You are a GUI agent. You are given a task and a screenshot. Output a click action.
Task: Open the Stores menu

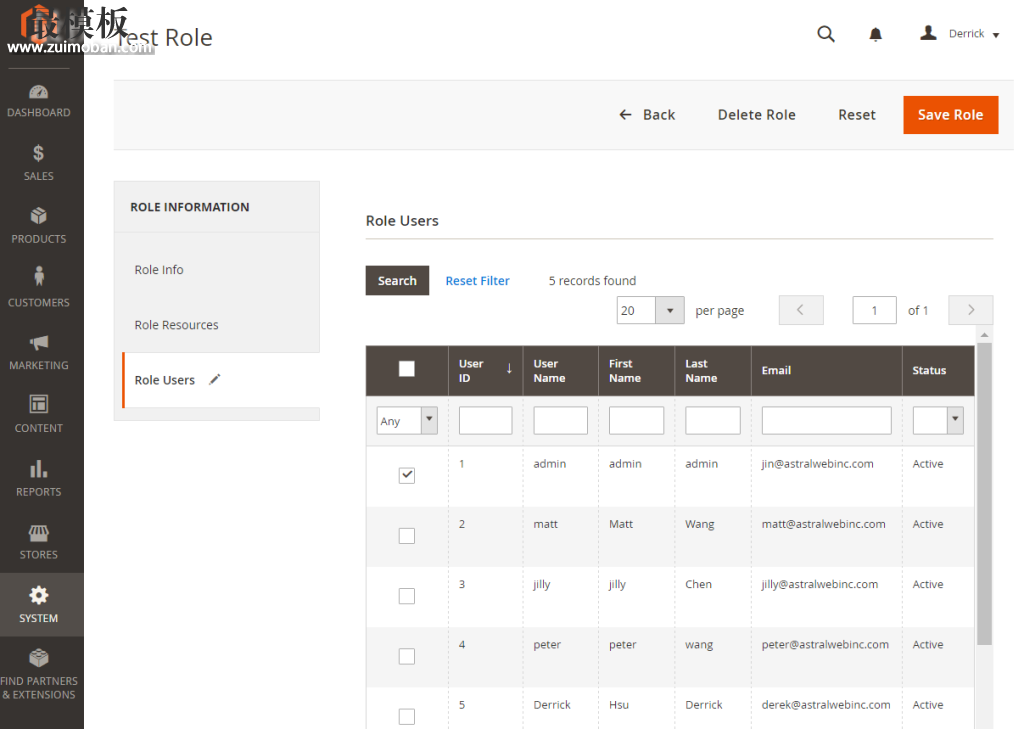point(39,542)
